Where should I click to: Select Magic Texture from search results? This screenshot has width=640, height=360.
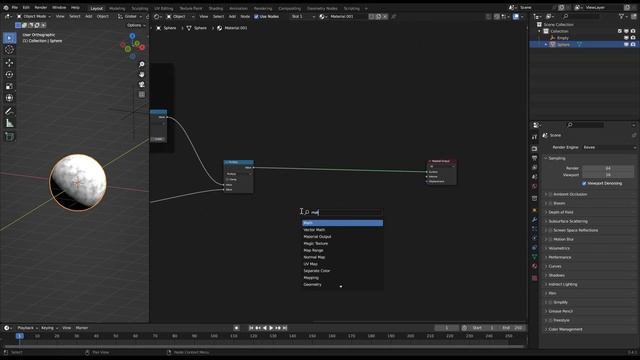[x=342, y=244]
